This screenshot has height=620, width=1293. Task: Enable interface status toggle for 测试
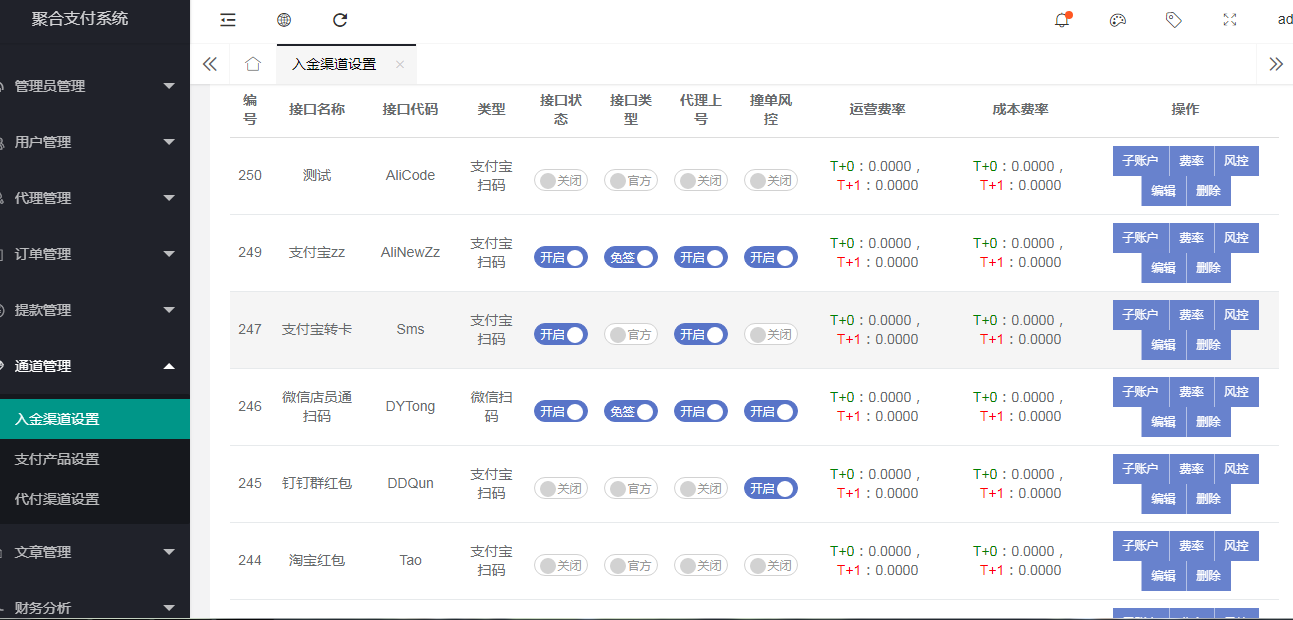click(561, 181)
